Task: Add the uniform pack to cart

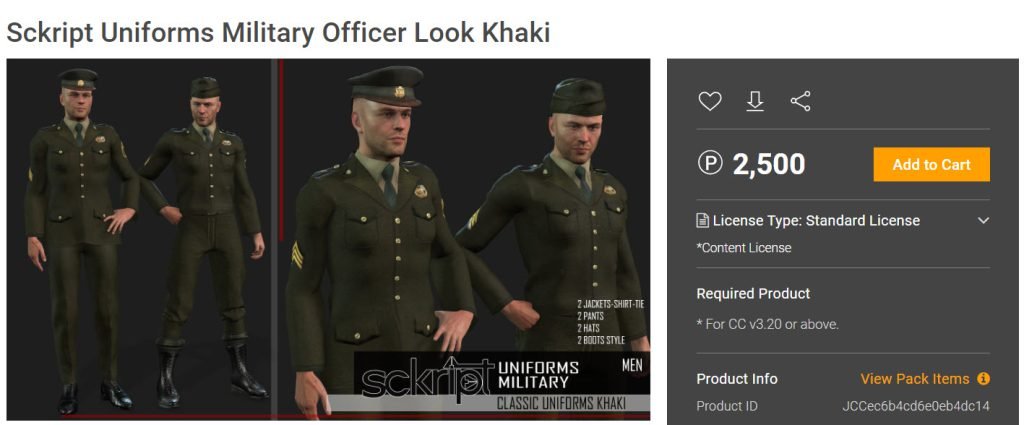Action: [x=931, y=165]
